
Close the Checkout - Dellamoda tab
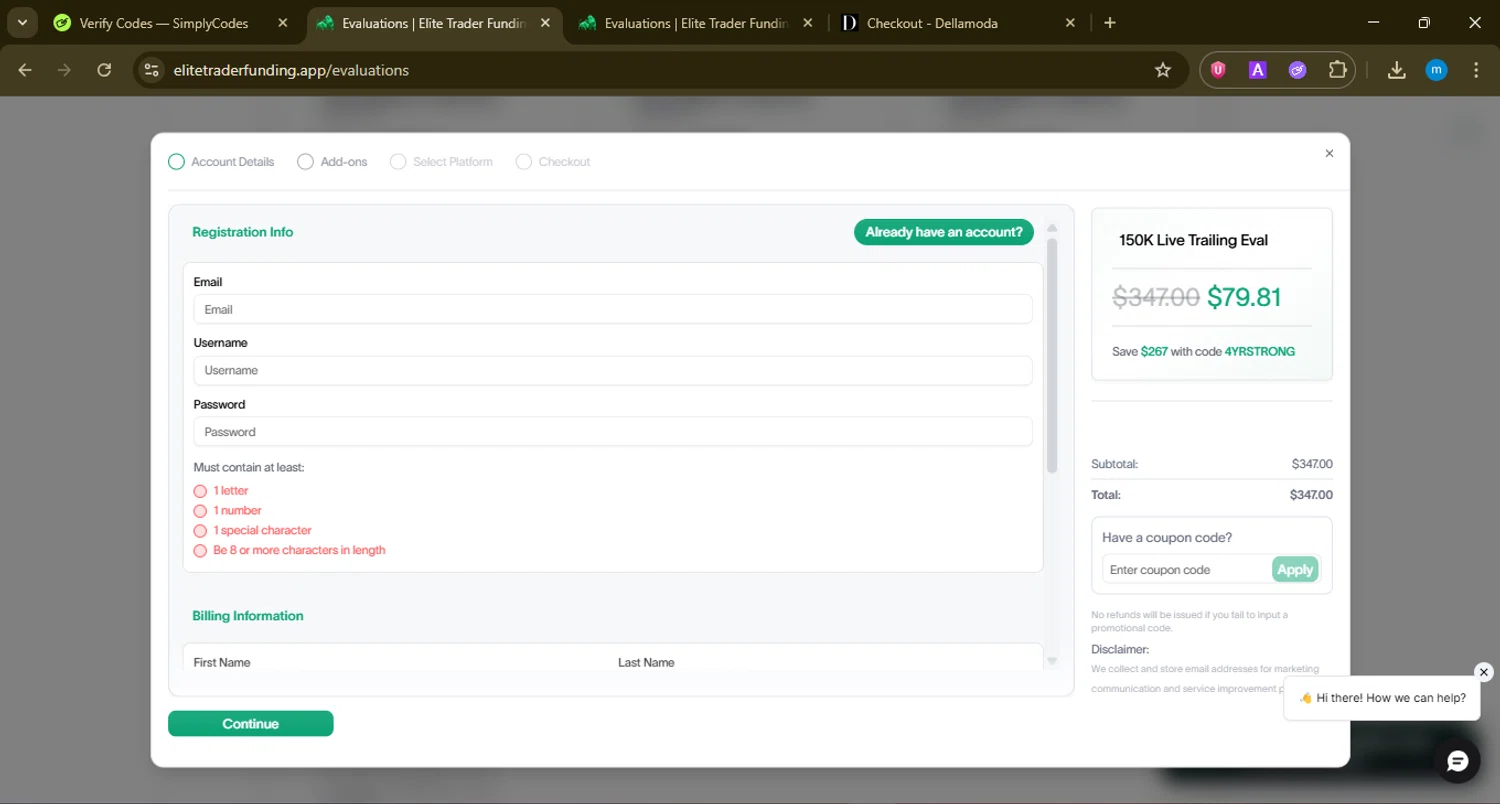click(1070, 23)
